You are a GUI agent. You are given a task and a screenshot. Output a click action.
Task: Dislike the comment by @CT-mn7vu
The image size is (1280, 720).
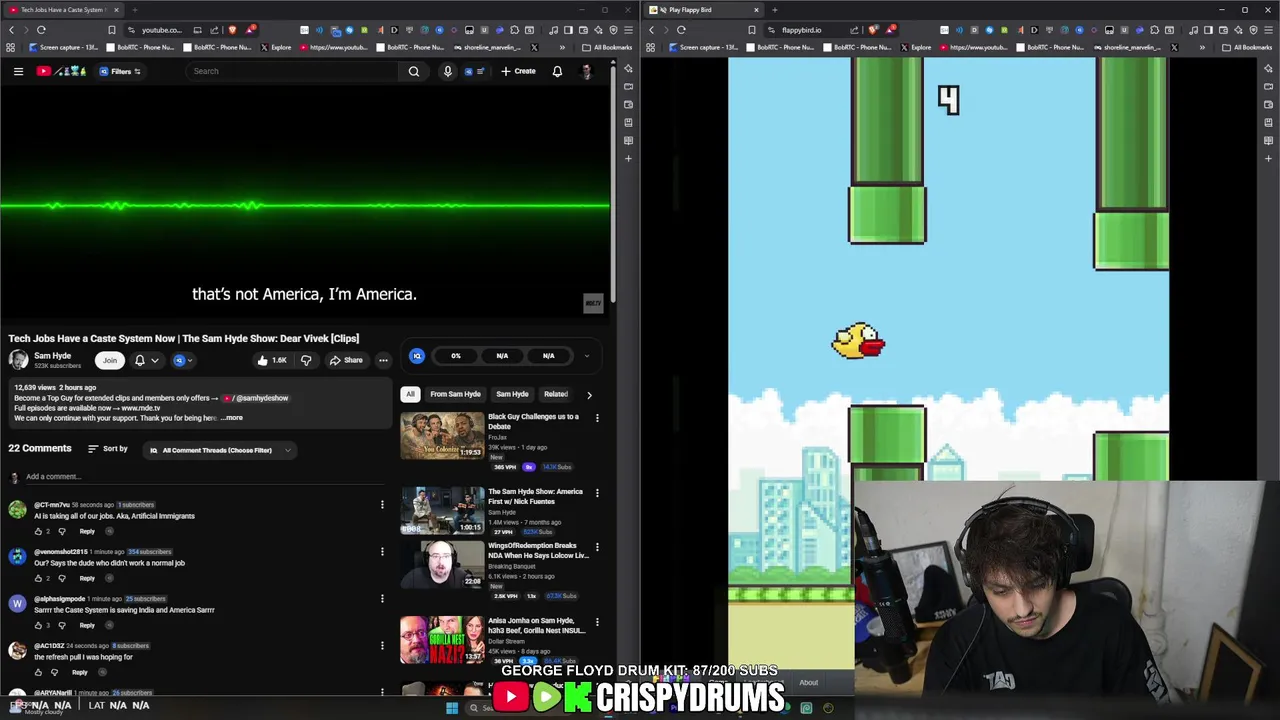click(62, 531)
